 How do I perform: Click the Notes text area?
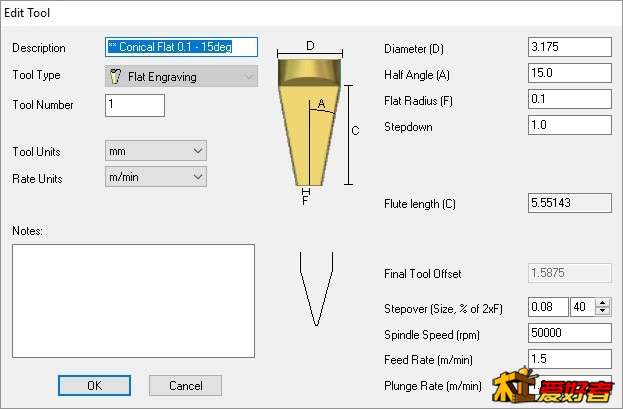(x=133, y=301)
